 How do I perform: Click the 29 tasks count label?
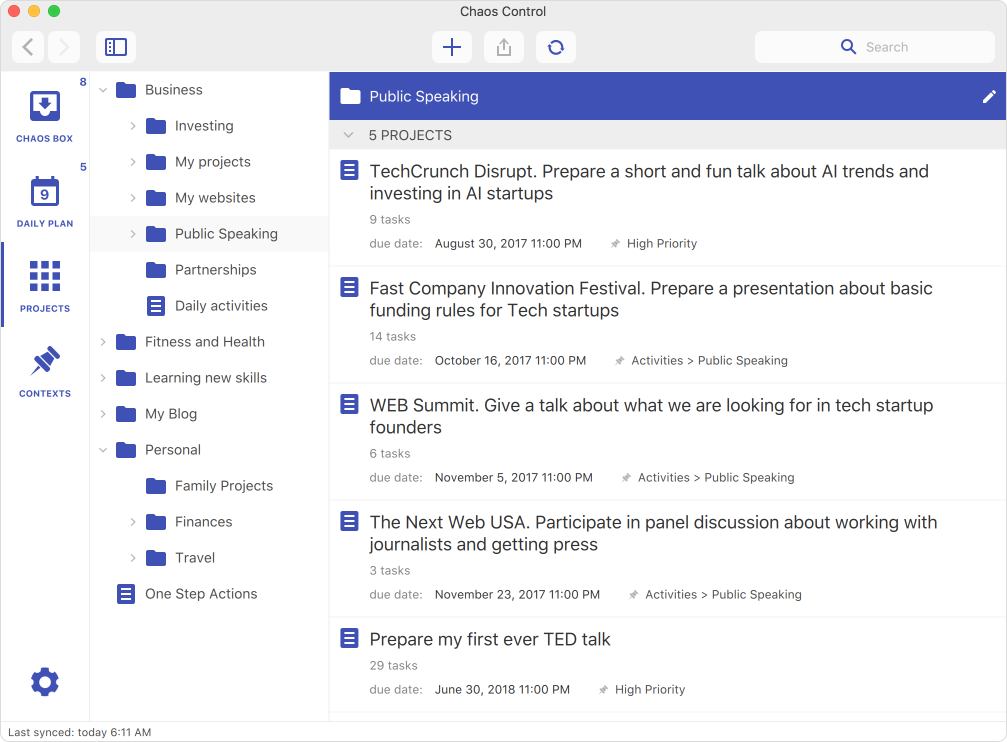click(x=393, y=666)
